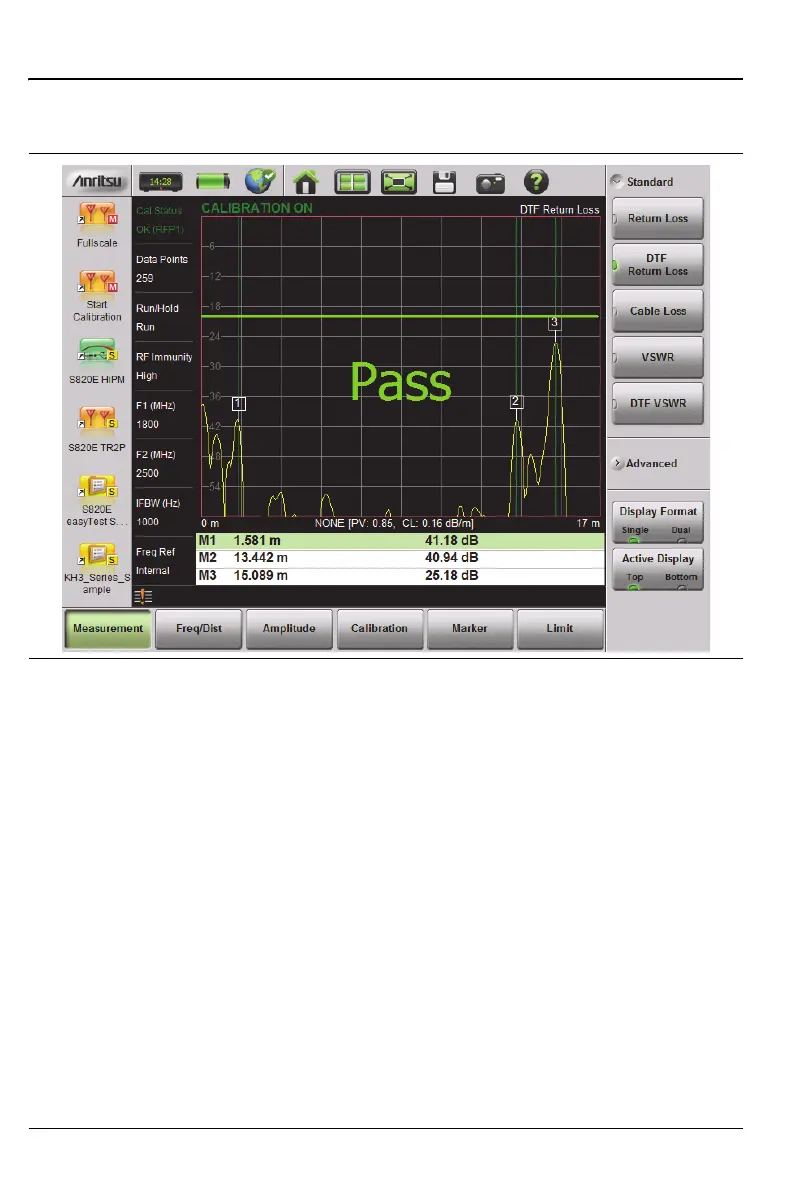Go to the Home screen icon
792x1192 pixels.
pyautogui.click(x=306, y=182)
